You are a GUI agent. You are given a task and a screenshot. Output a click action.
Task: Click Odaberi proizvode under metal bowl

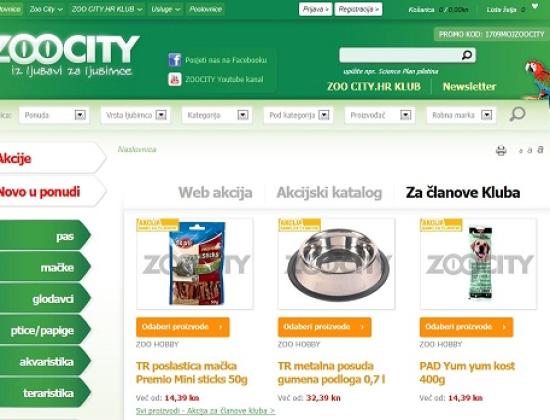point(324,327)
